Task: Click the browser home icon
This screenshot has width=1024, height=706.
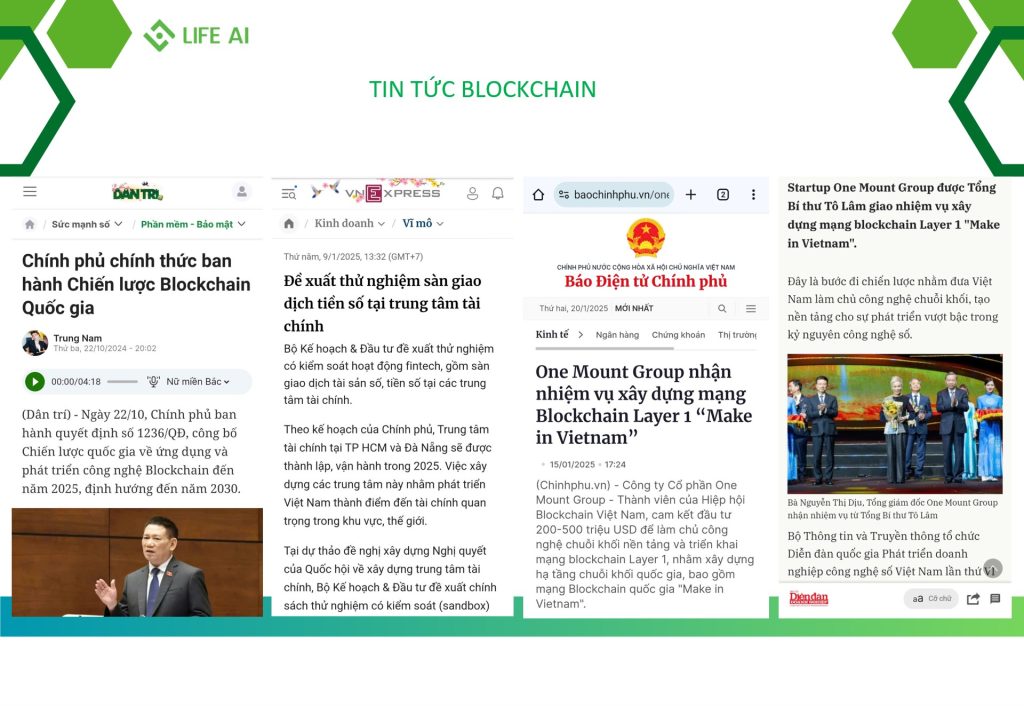Action: click(x=538, y=195)
